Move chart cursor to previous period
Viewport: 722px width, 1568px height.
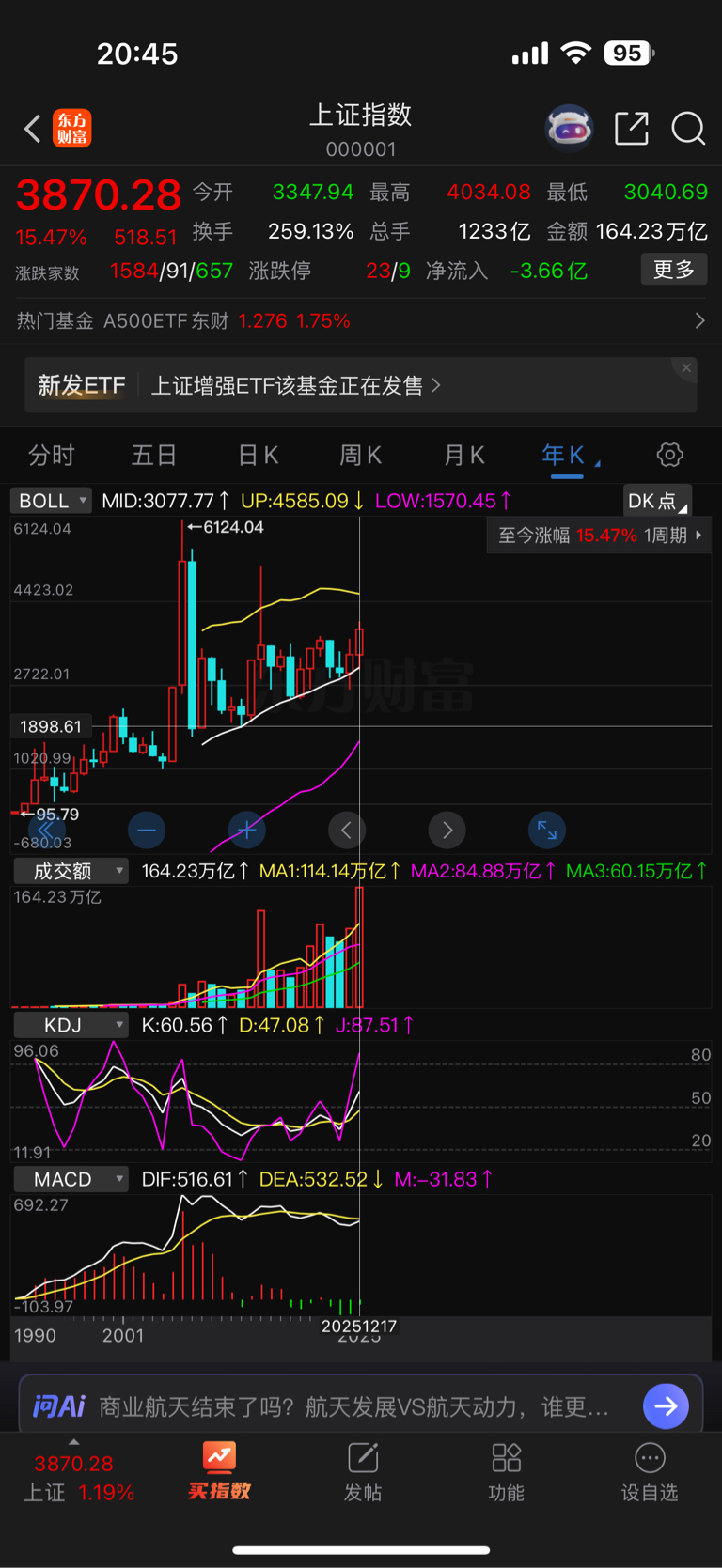point(347,830)
